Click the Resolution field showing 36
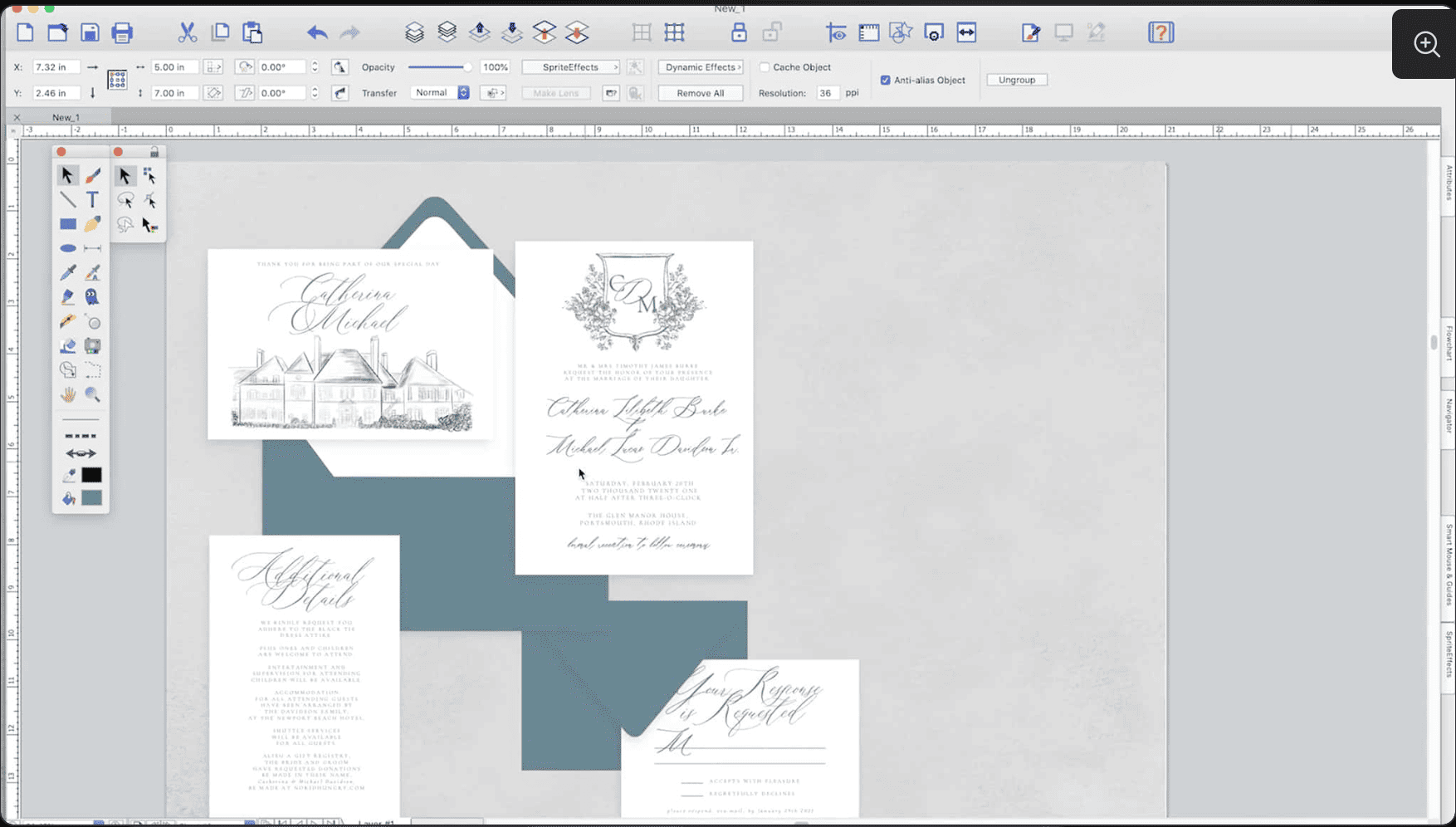This screenshot has height=827, width=1456. (827, 93)
